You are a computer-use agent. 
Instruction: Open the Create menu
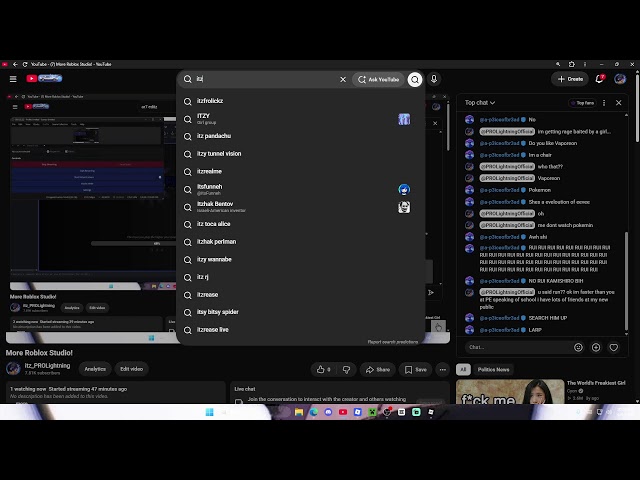tap(570, 79)
